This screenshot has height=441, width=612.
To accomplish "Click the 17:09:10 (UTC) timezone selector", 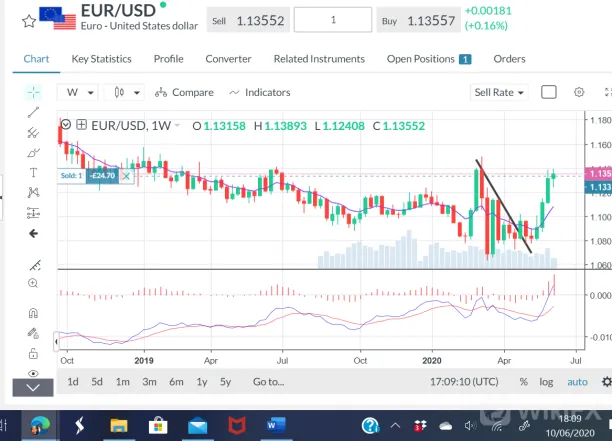I will coord(464,382).
